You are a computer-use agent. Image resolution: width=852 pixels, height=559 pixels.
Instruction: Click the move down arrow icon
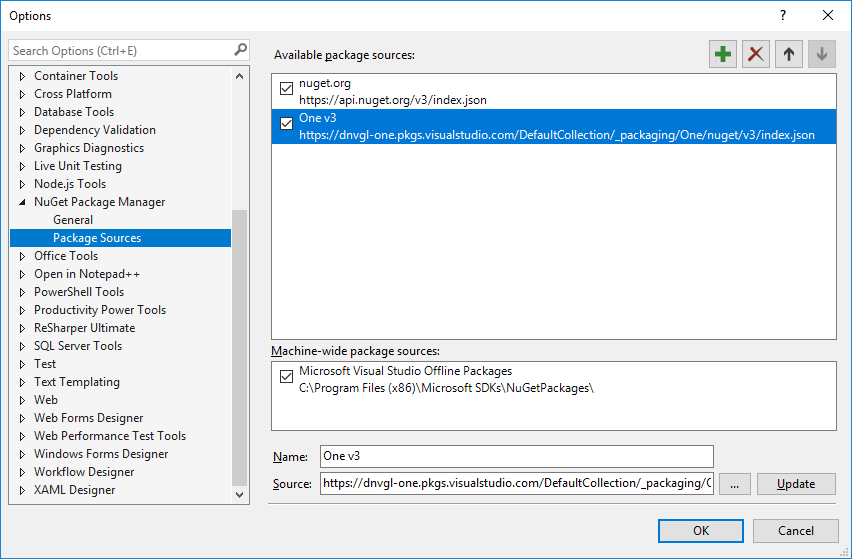click(822, 54)
